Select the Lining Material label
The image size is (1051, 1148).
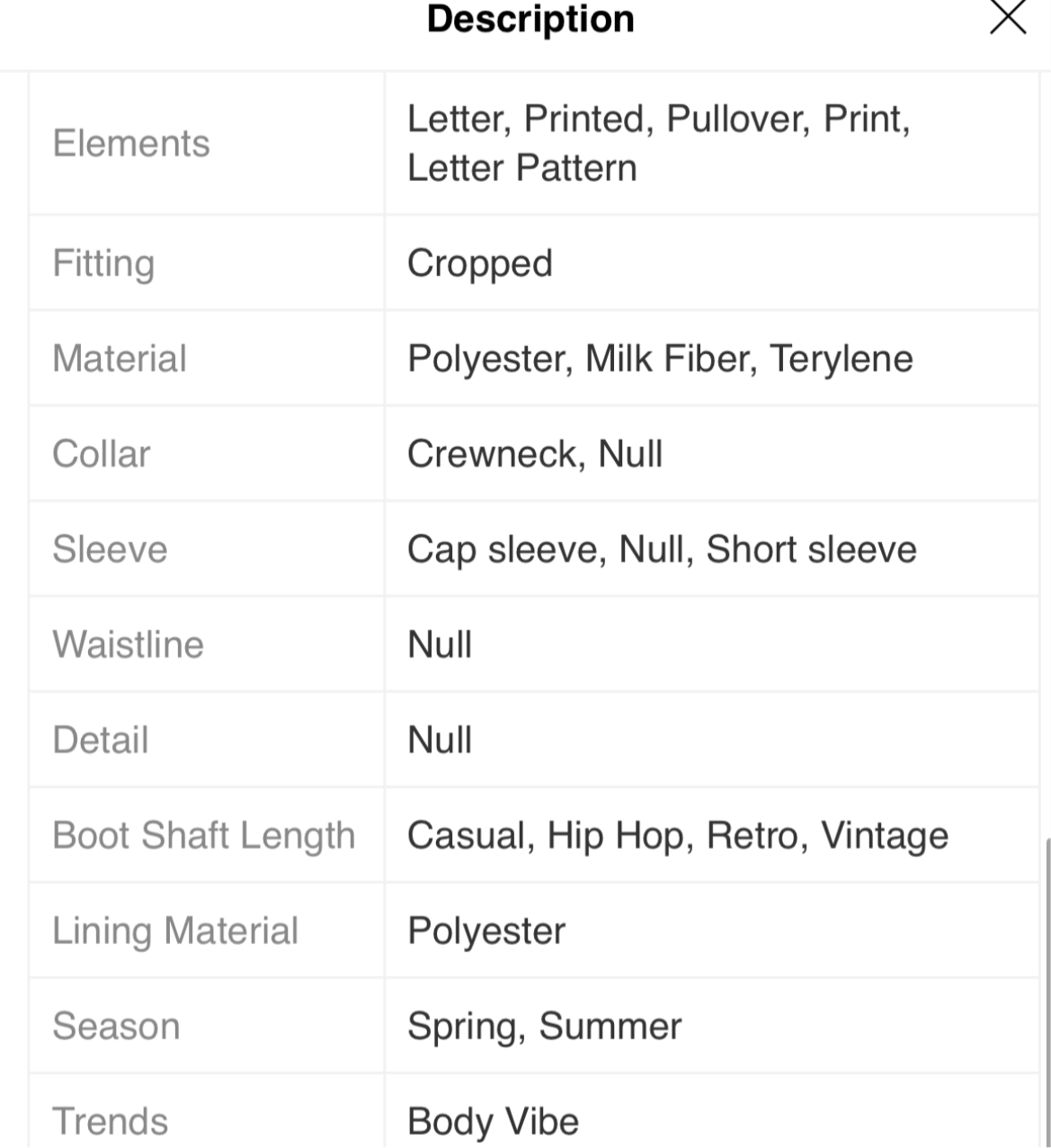click(175, 931)
